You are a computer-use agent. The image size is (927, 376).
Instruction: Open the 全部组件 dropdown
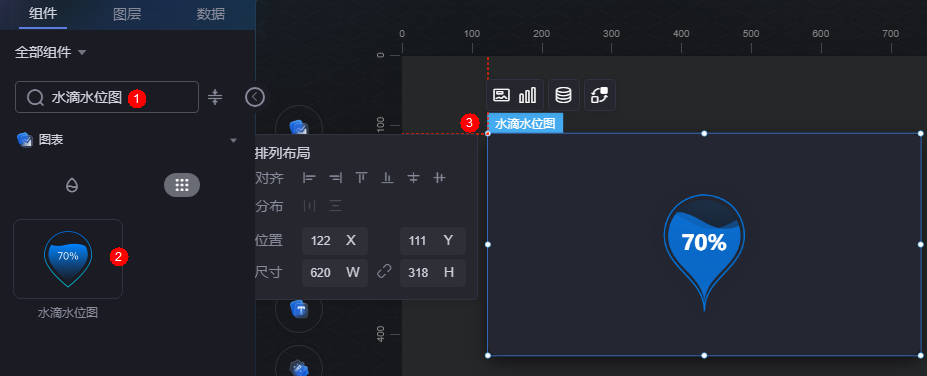click(51, 53)
